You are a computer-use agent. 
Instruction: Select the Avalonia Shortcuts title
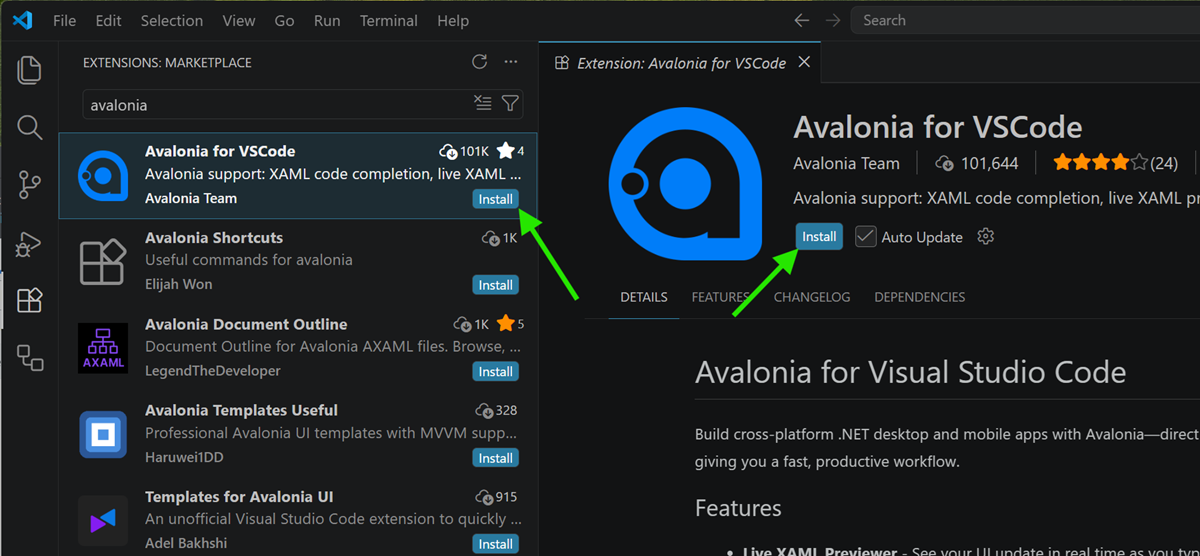214,238
